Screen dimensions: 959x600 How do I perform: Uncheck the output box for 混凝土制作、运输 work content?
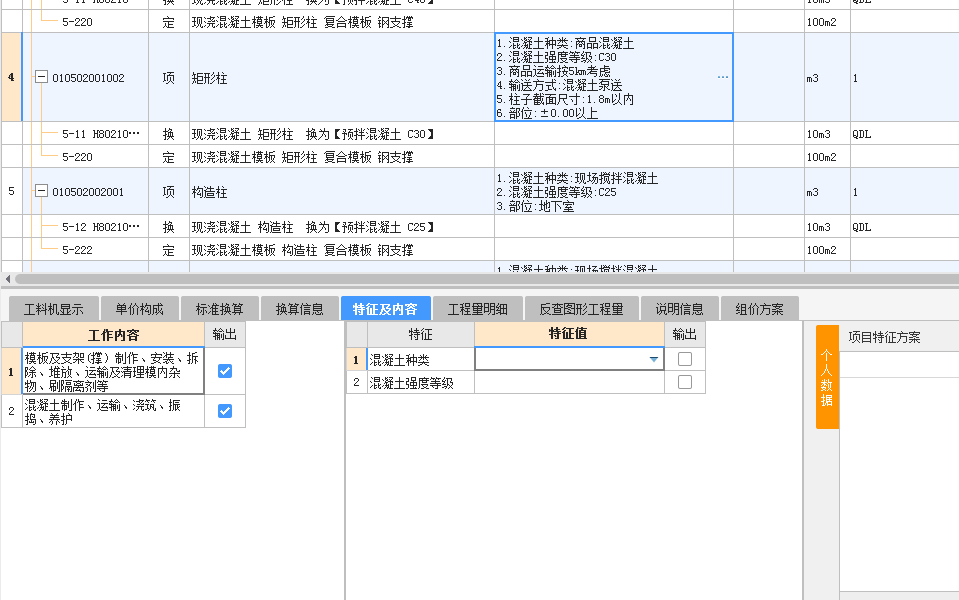225,411
